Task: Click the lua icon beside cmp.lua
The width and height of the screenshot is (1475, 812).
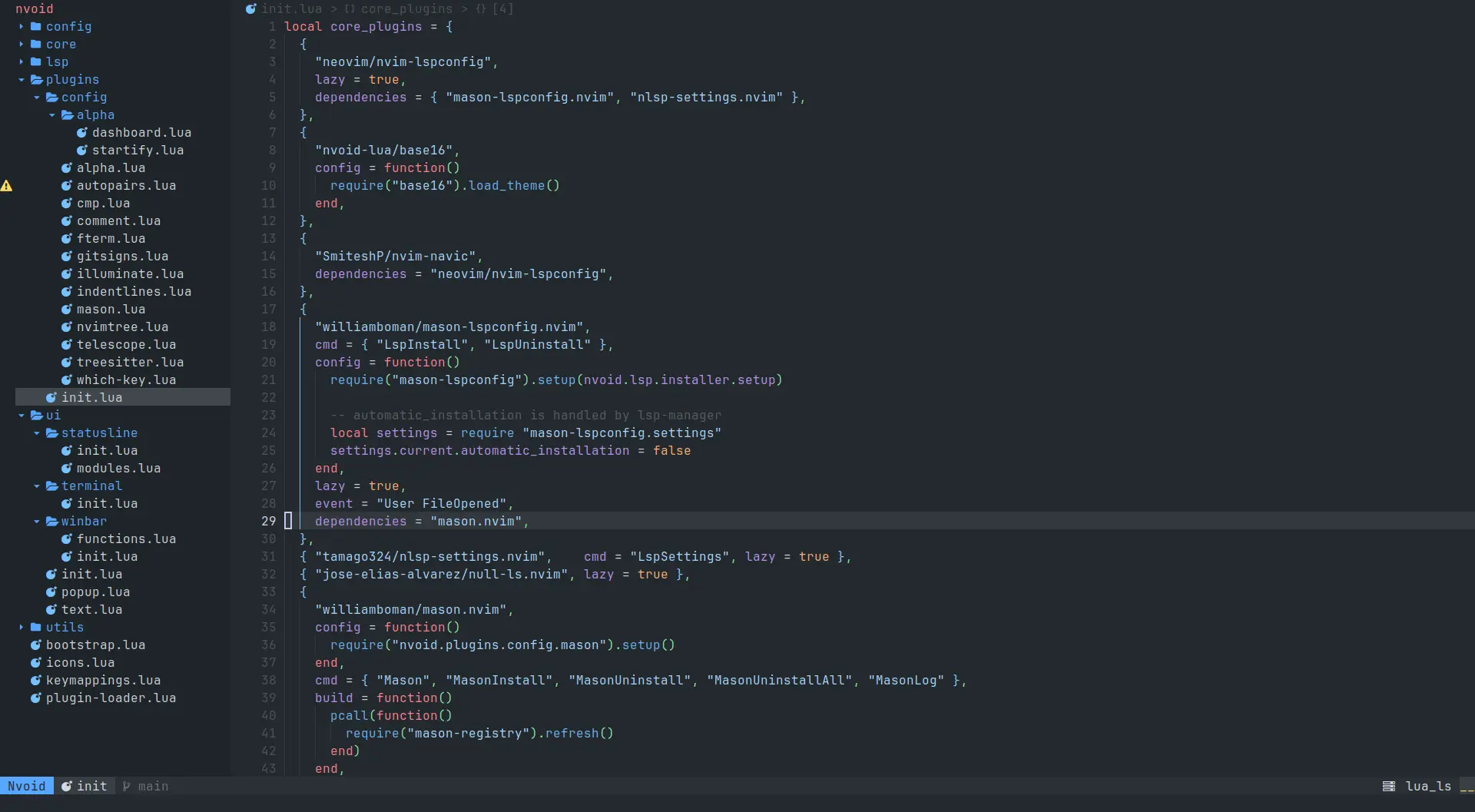Action: [x=67, y=204]
